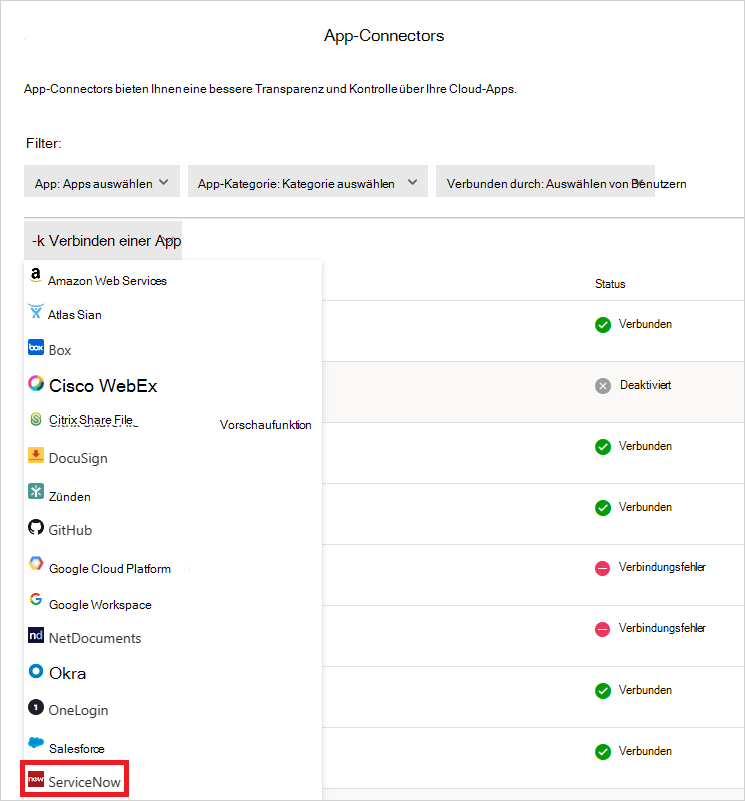
Task: Click the DocuSign logo icon
Action: click(36, 455)
